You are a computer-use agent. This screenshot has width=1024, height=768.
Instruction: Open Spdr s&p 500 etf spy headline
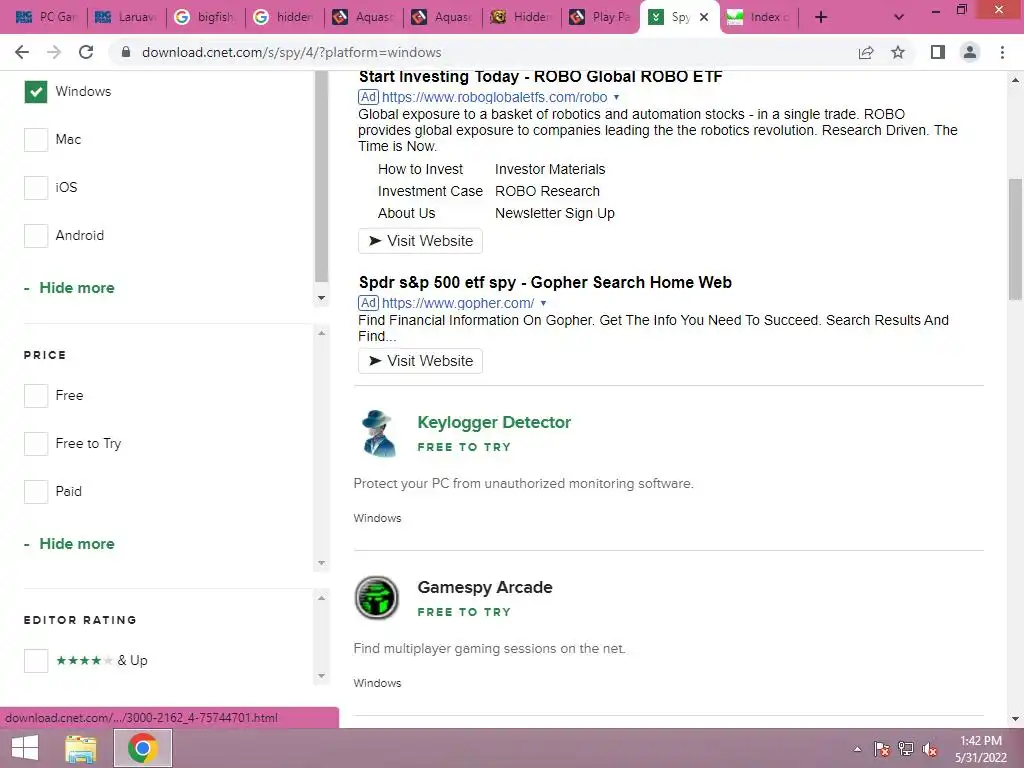(x=545, y=282)
